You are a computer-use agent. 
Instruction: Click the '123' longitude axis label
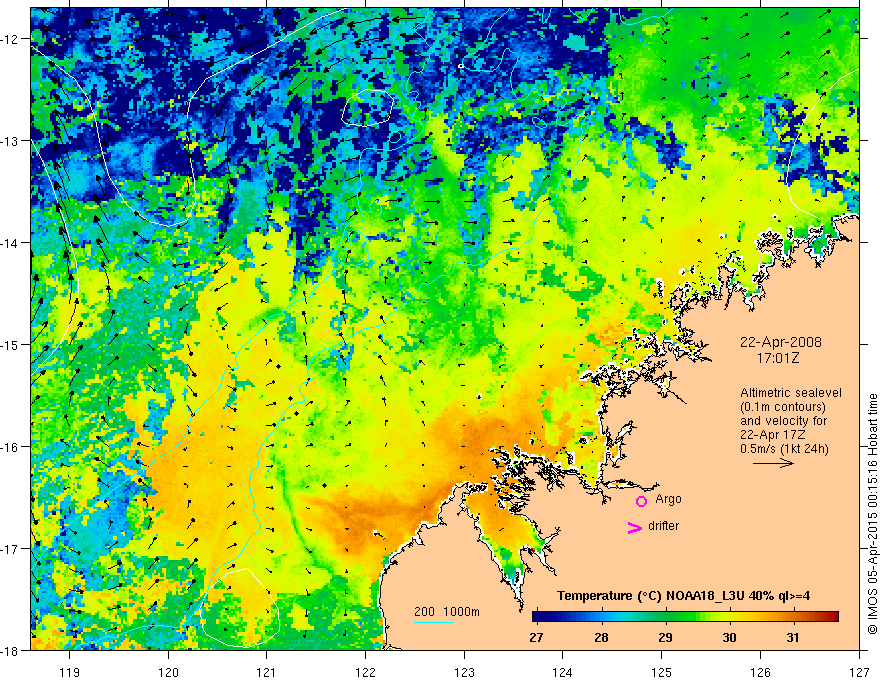click(x=464, y=672)
